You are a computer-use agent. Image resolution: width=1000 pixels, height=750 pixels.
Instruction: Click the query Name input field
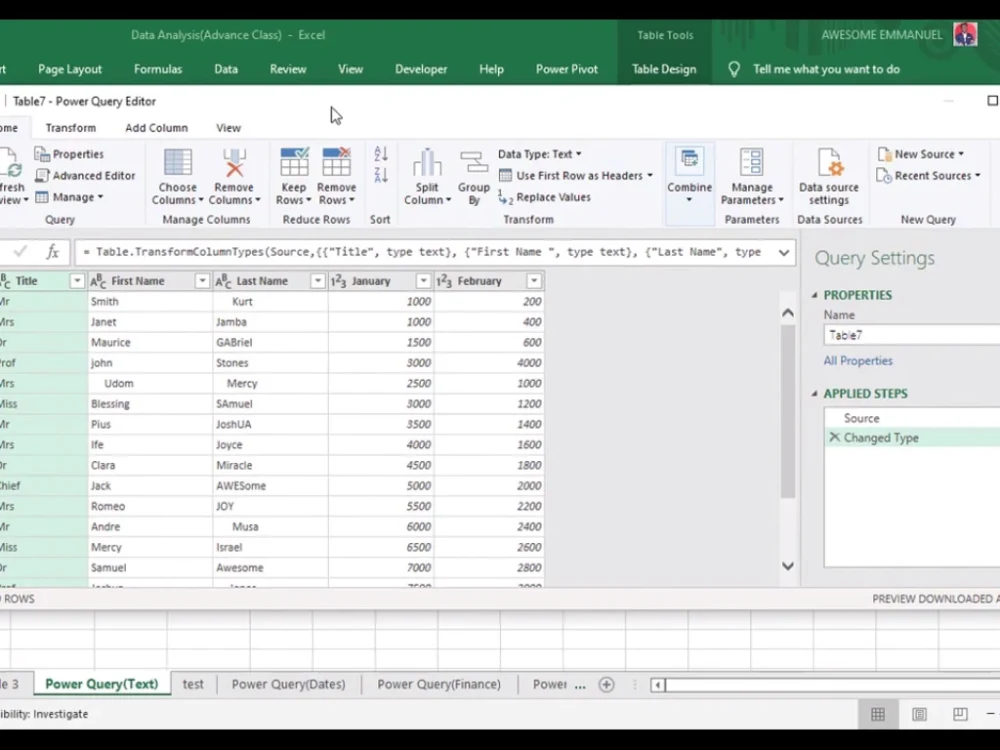(x=912, y=335)
